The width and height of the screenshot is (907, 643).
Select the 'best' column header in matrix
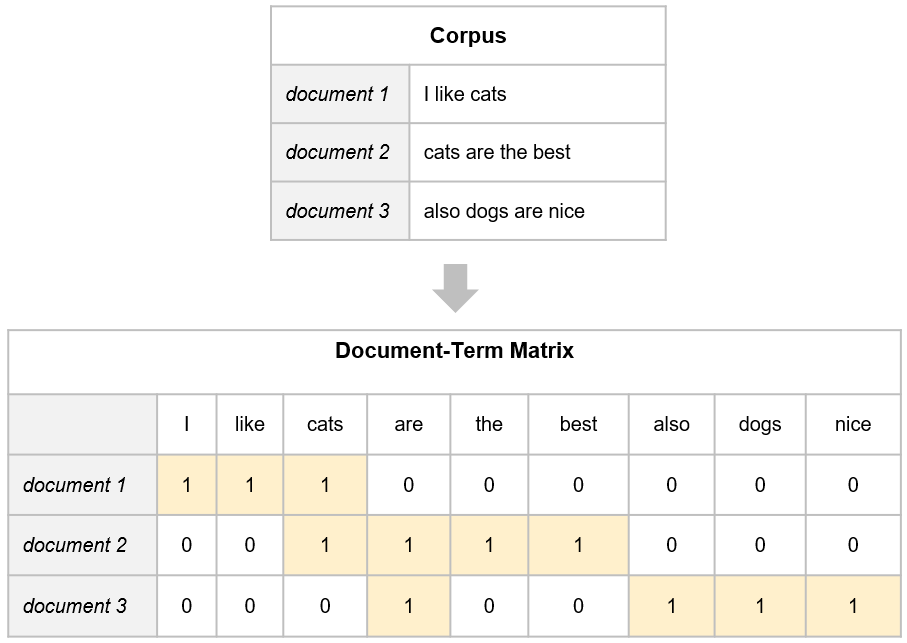(x=578, y=424)
